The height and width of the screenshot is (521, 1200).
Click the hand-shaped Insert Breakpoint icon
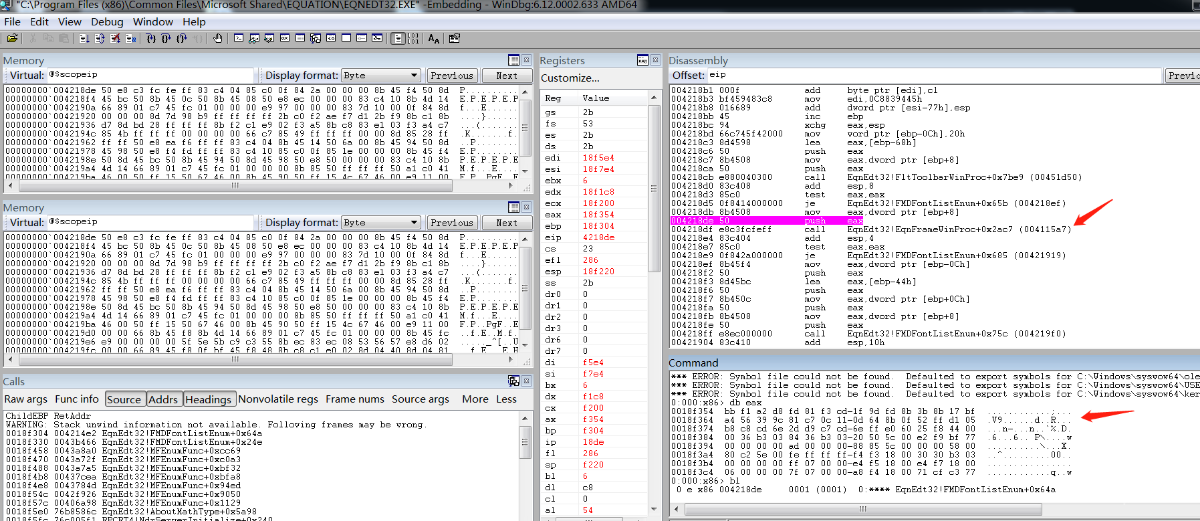coord(217,38)
